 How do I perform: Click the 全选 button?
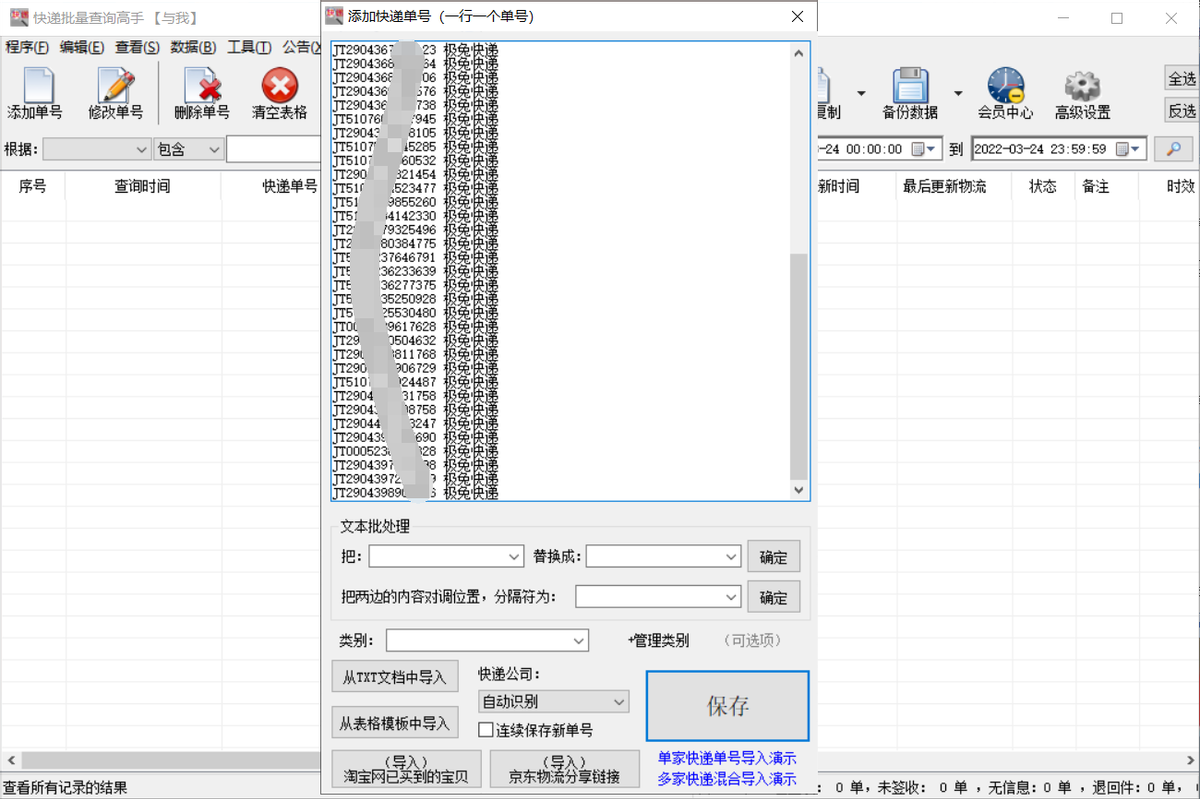1181,78
